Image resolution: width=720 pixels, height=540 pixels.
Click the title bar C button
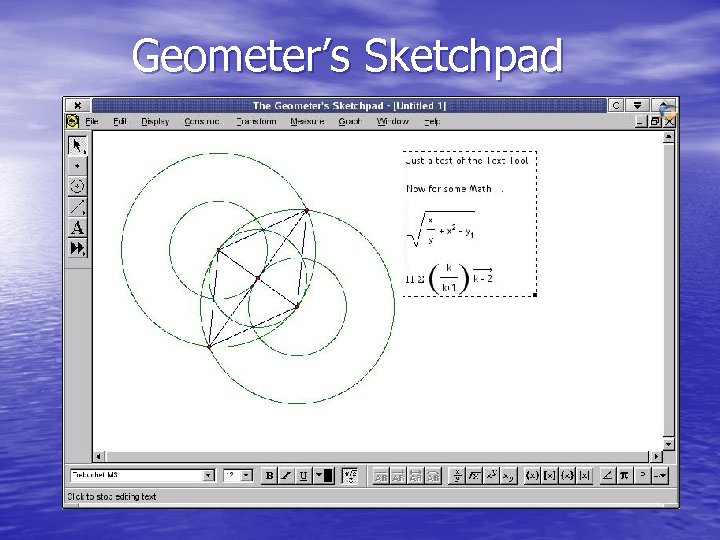(x=616, y=105)
